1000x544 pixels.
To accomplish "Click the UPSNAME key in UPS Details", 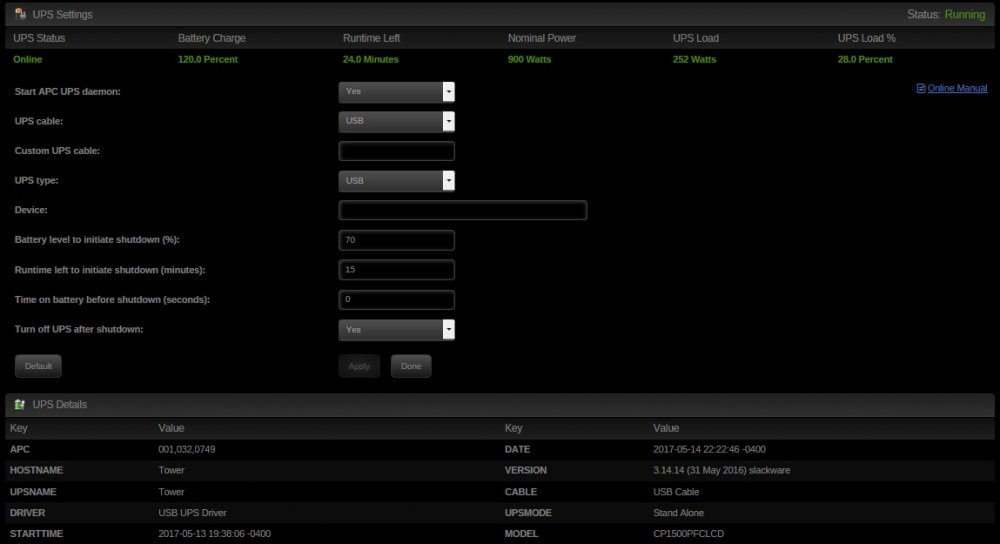I will click(33, 492).
